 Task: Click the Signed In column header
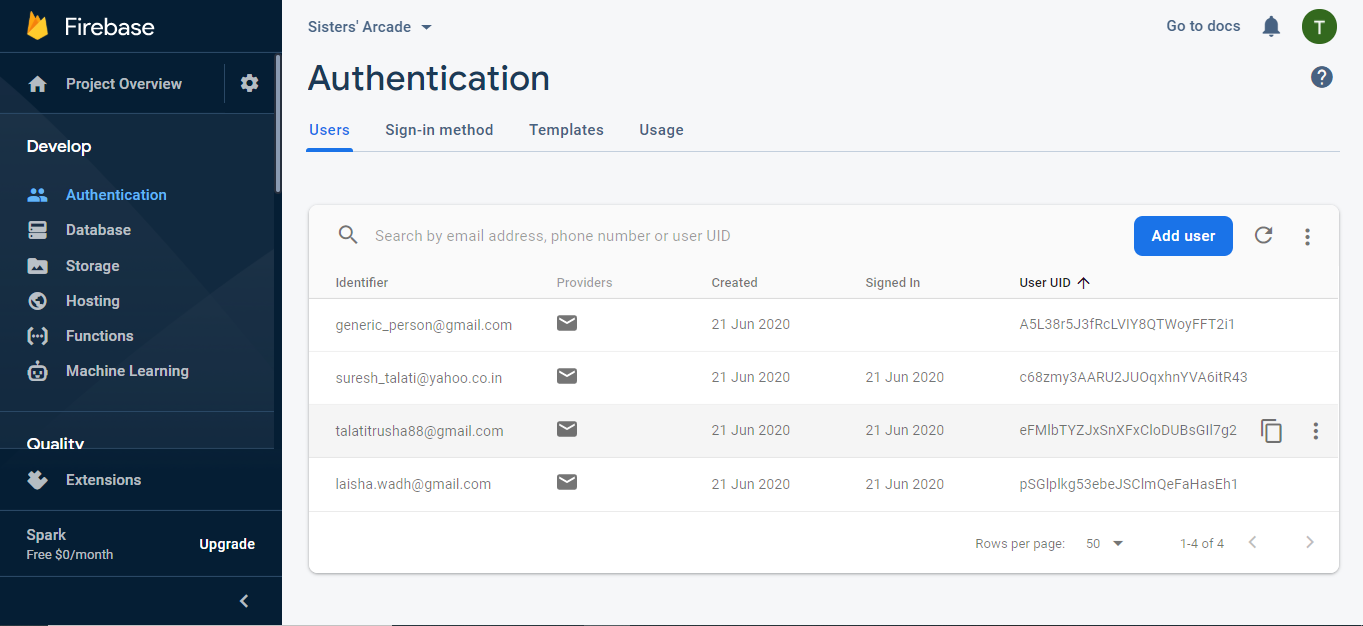tap(892, 283)
